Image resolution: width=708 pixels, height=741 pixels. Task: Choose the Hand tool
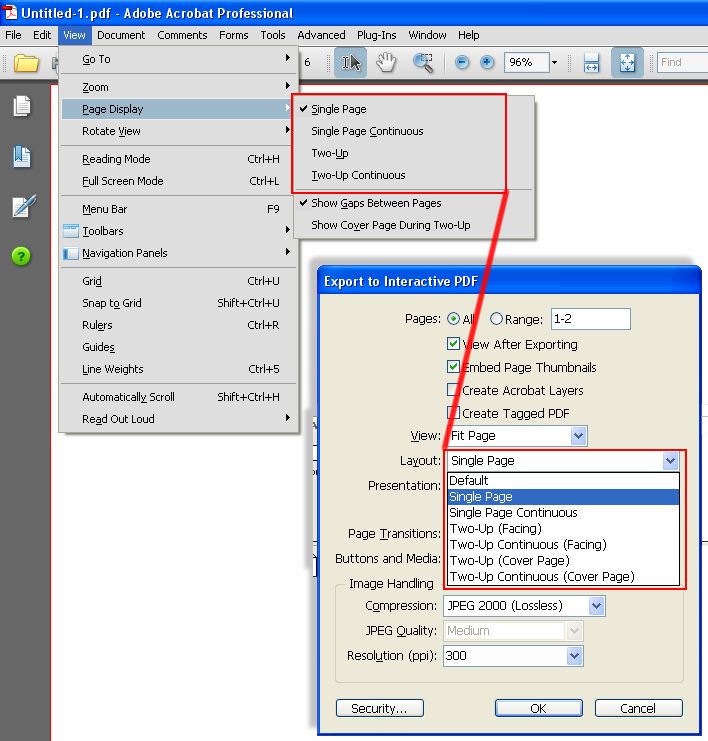(386, 62)
